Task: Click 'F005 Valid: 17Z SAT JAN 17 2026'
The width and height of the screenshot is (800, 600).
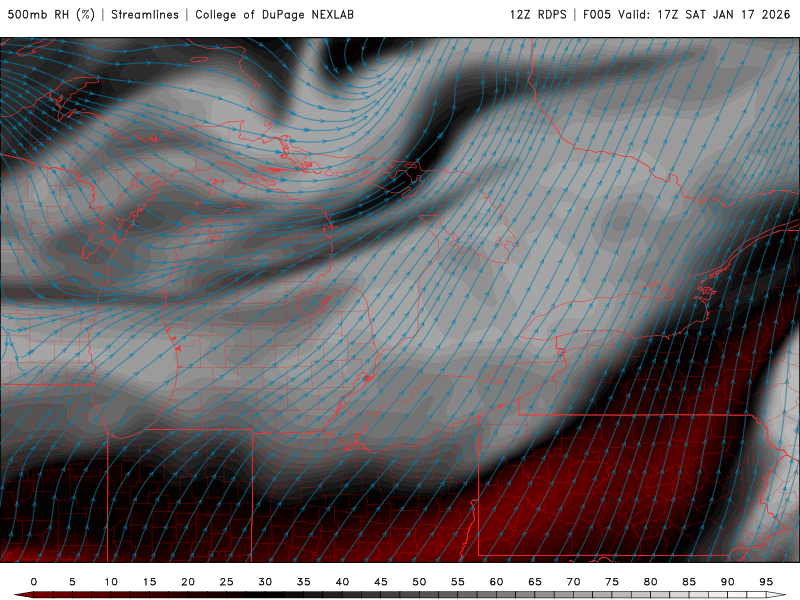Action: (x=687, y=14)
